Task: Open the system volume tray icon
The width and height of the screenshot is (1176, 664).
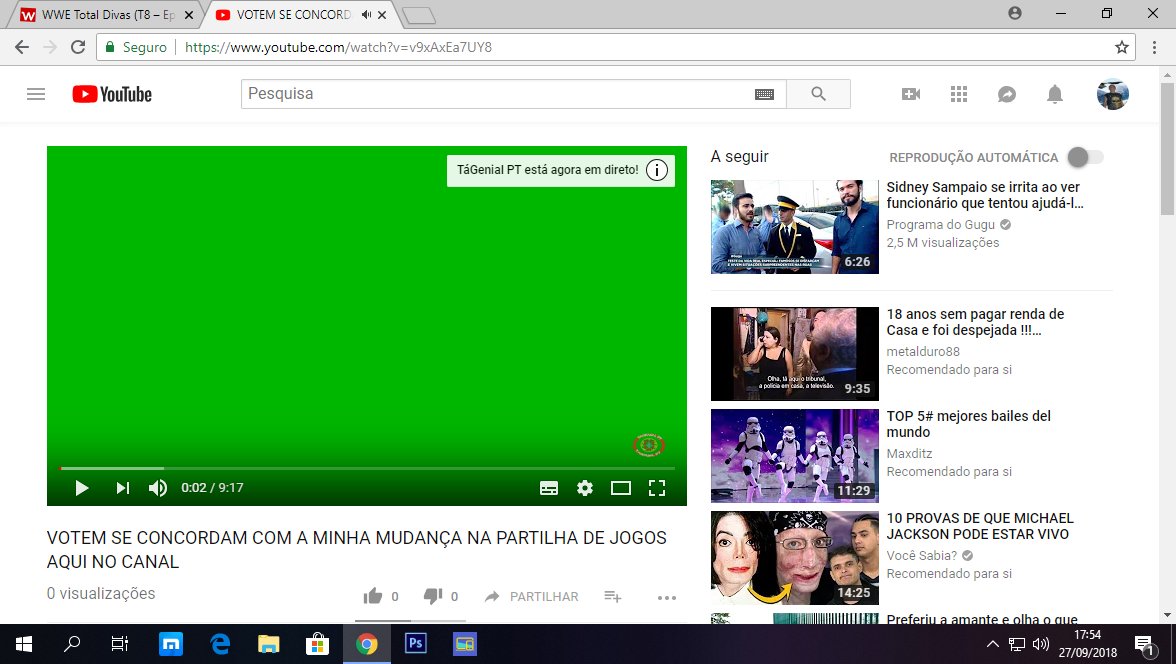Action: pos(1041,644)
